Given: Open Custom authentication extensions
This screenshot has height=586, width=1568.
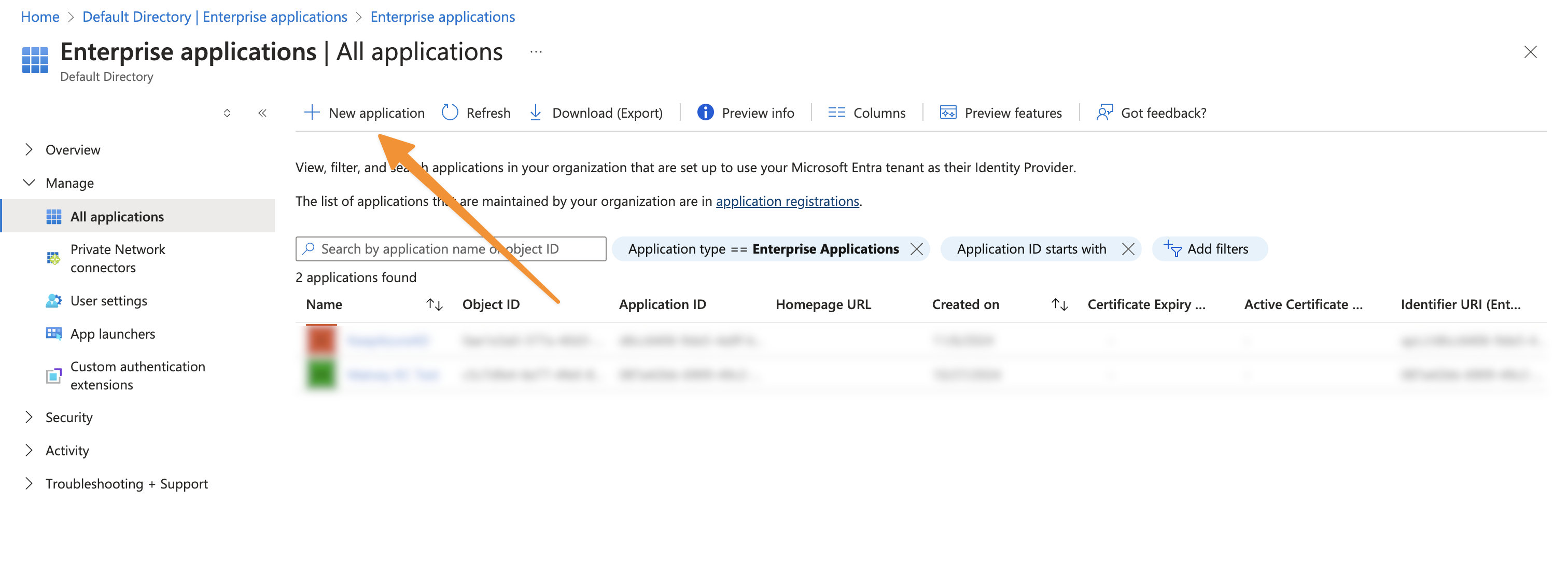Looking at the screenshot, I should 137,375.
